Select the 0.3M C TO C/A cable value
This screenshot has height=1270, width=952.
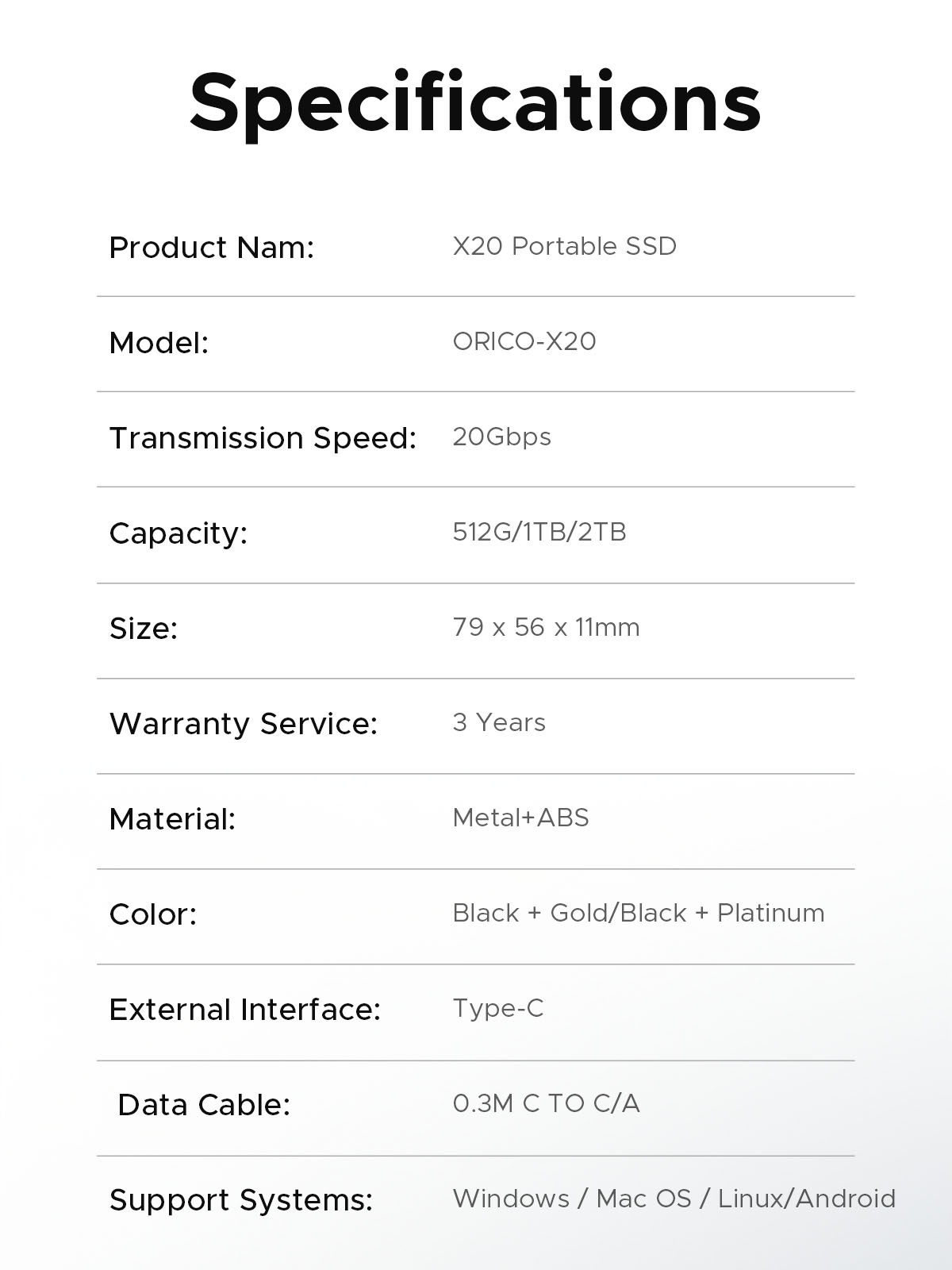[546, 1103]
